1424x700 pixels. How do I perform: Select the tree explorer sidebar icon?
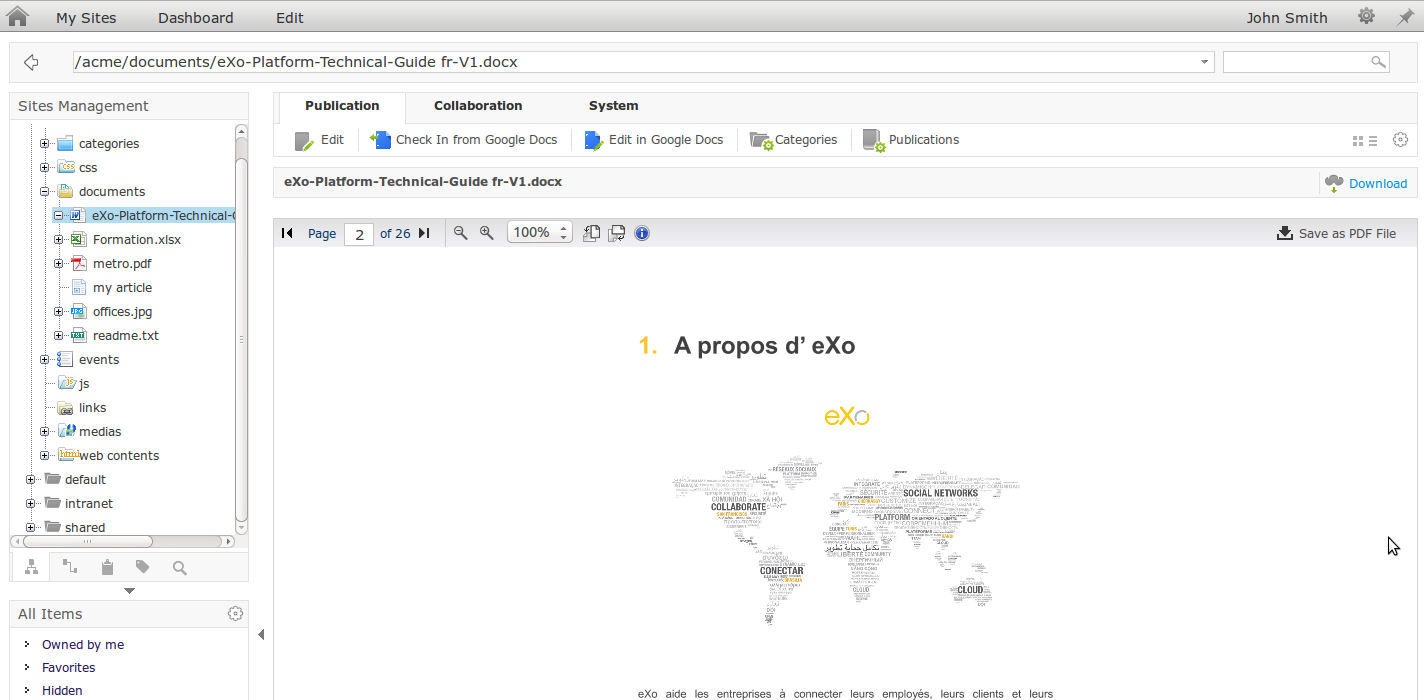click(32, 567)
